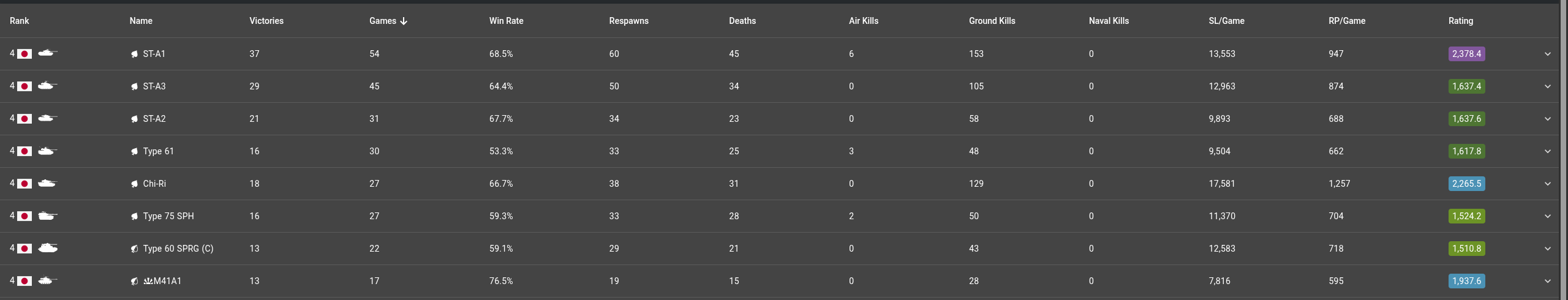Click the Japan flag in the ST-A3 row

click(24, 86)
